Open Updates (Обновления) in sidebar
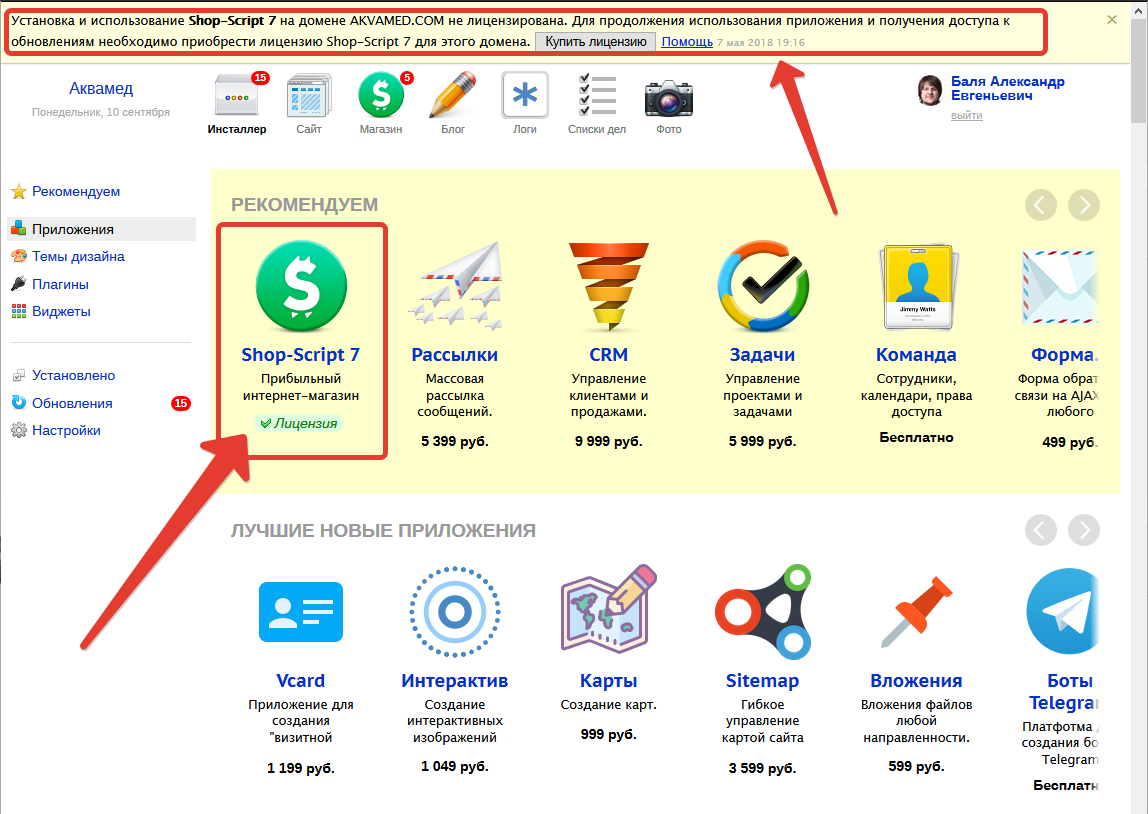This screenshot has height=814, width=1148. [x=72, y=403]
